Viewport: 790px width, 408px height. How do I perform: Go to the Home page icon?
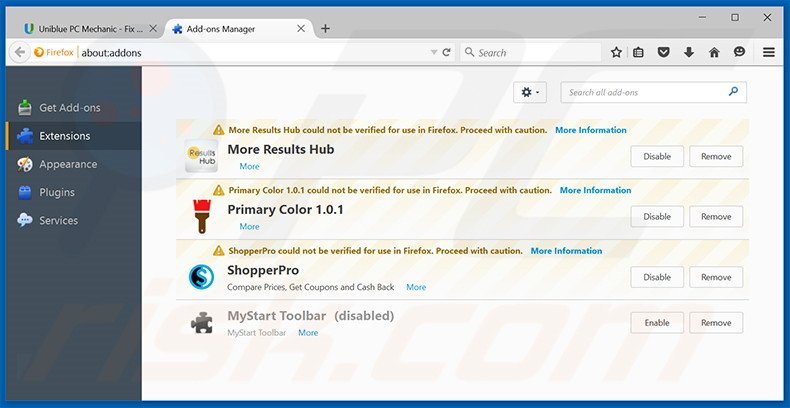714,52
